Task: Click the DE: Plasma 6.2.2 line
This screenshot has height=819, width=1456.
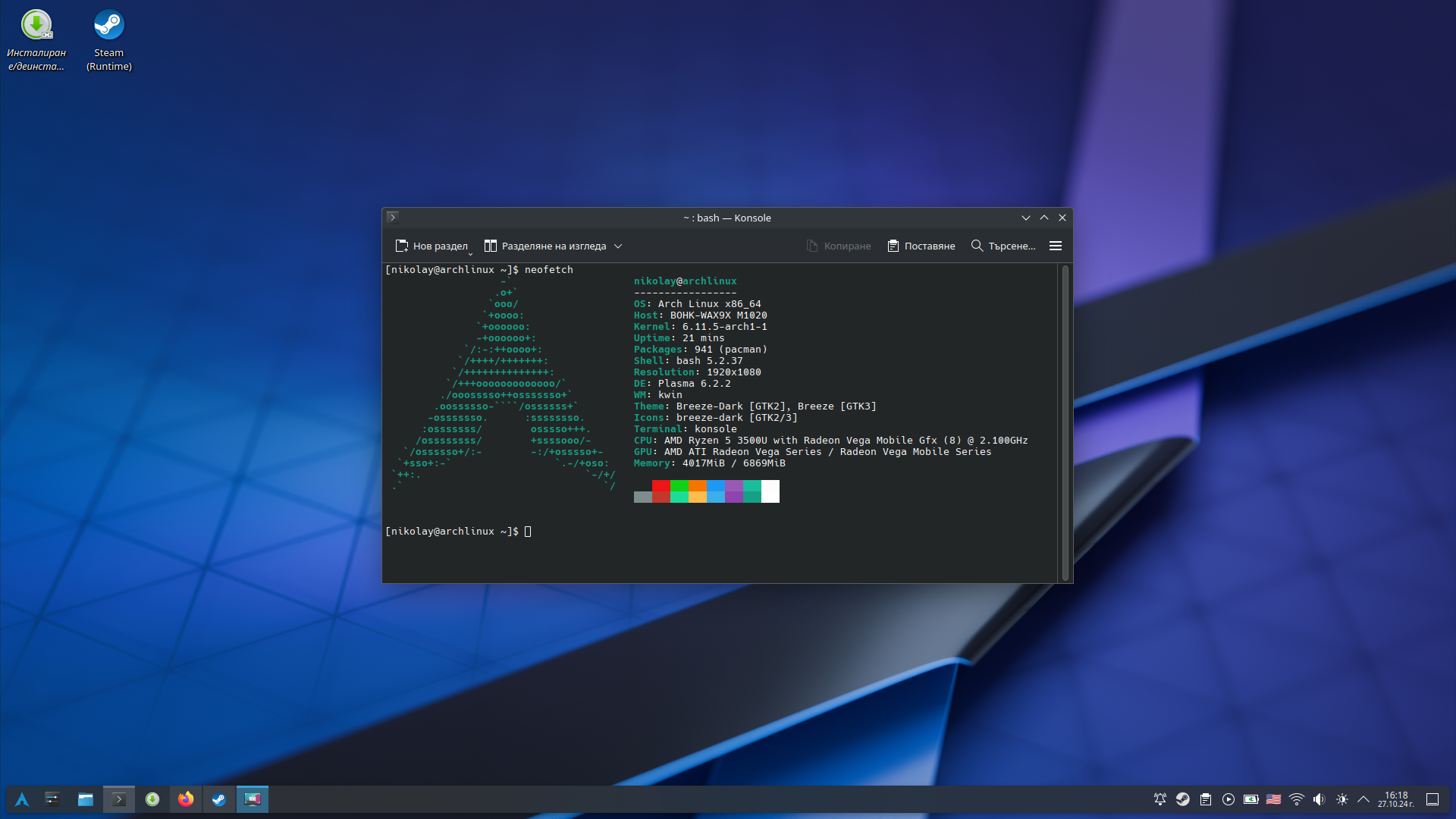Action: [682, 384]
